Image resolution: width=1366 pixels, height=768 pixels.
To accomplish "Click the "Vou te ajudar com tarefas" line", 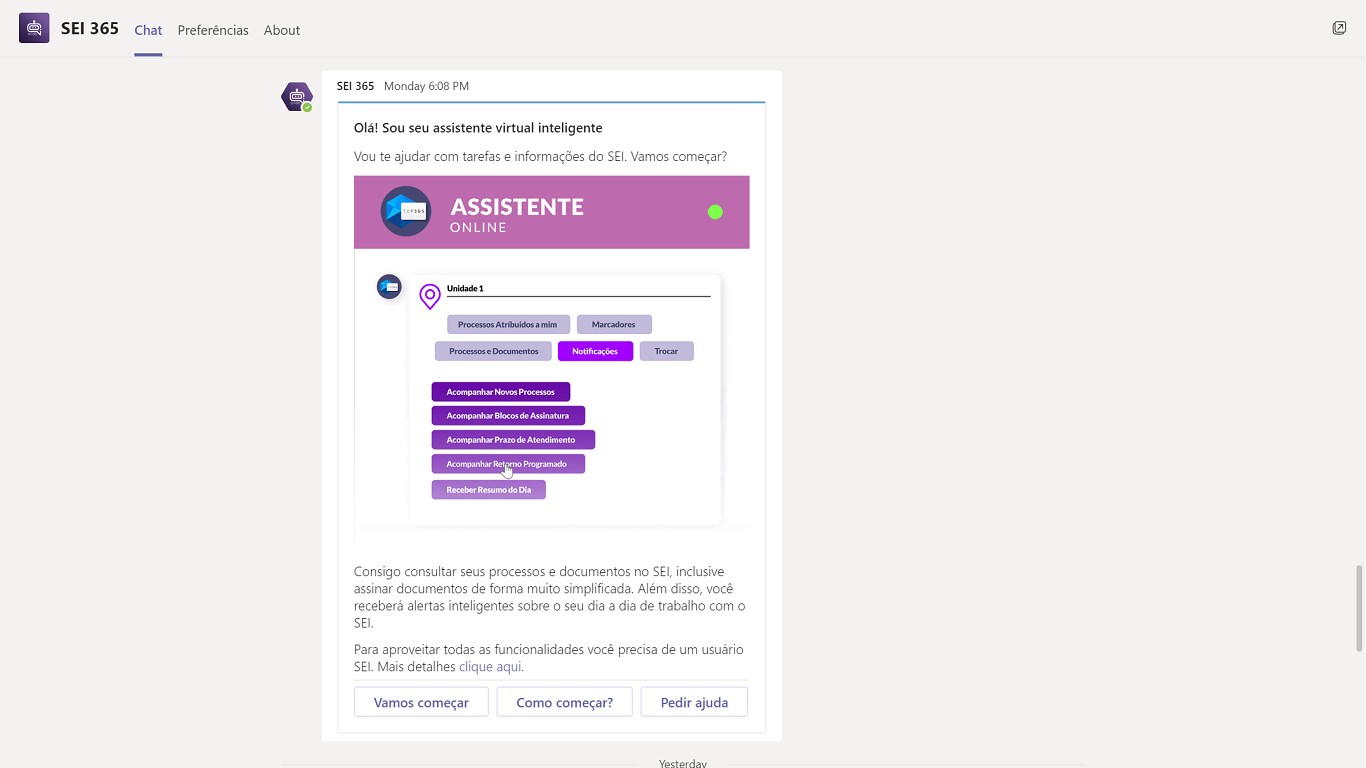I will [x=540, y=157].
